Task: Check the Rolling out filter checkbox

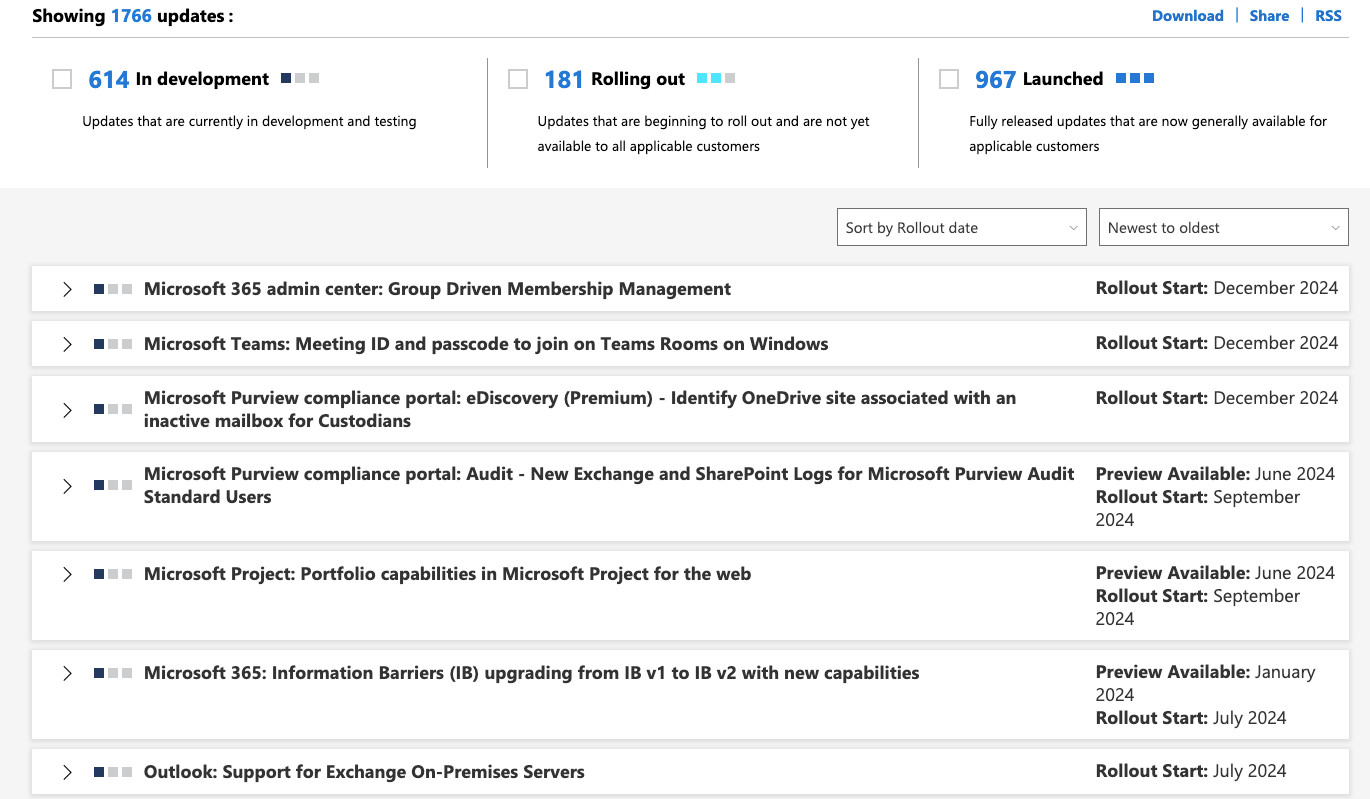Action: tap(518, 79)
